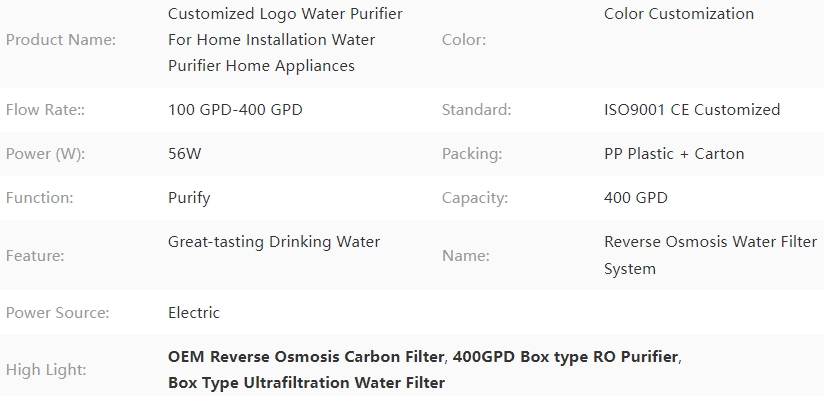Click the 56W power value

184,154
